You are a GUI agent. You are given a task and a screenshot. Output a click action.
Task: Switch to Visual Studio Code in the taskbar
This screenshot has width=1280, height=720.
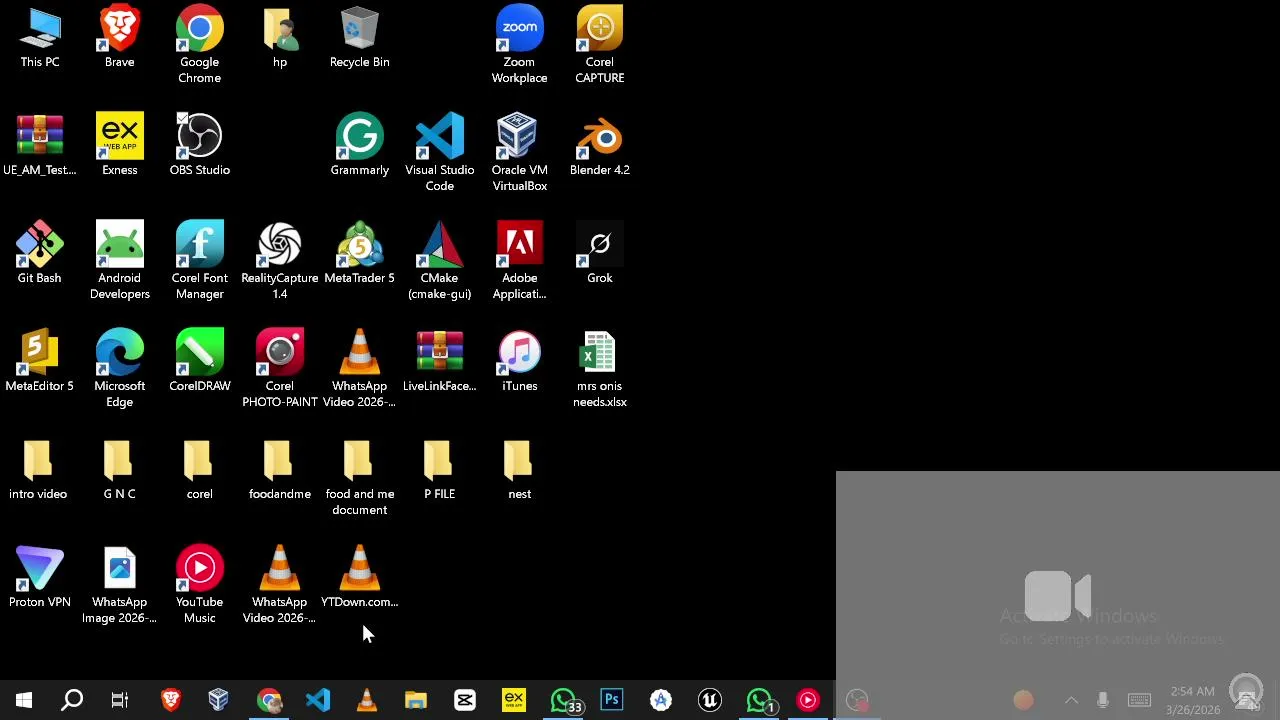pos(318,700)
